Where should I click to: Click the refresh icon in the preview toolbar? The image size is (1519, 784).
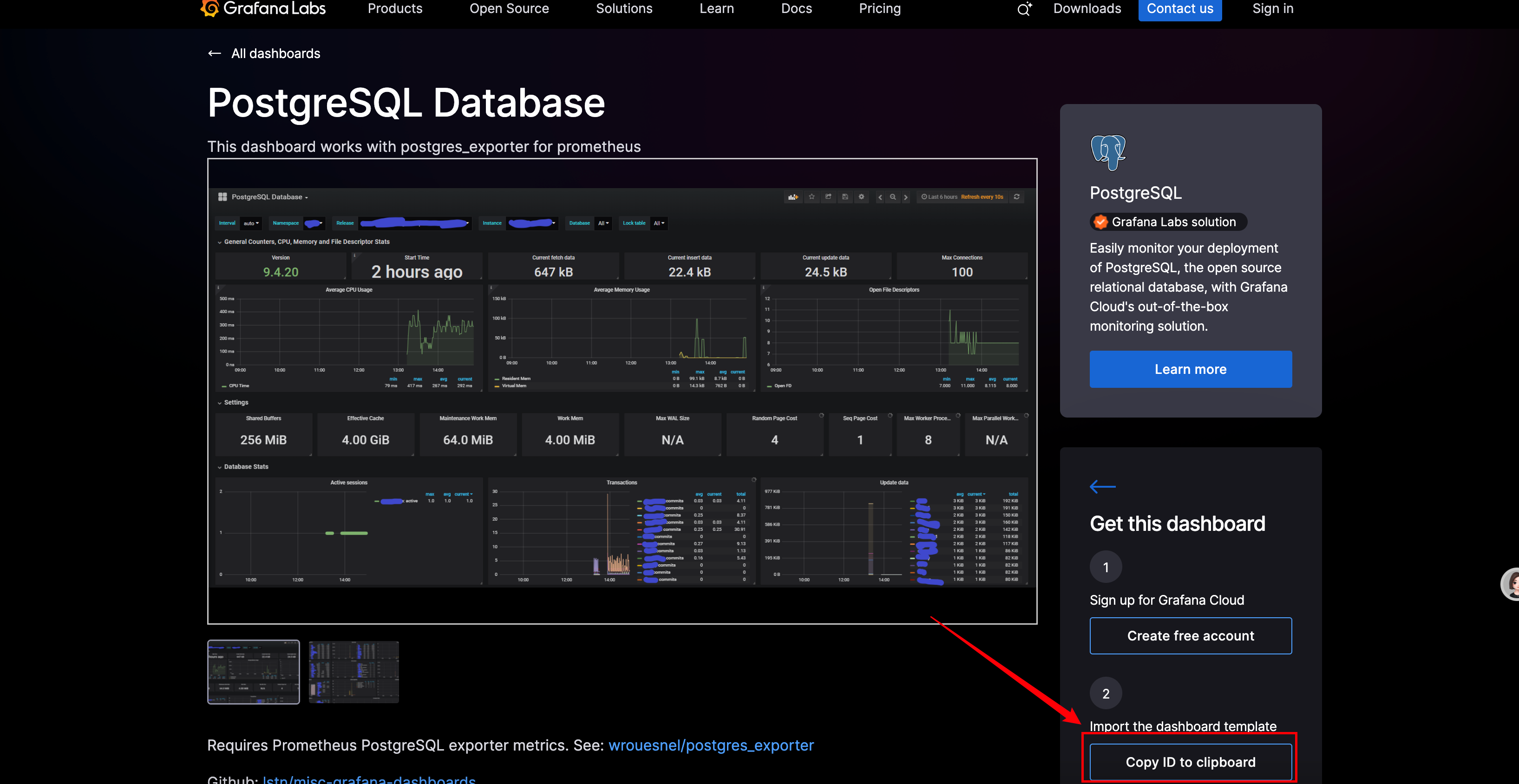tap(1016, 197)
